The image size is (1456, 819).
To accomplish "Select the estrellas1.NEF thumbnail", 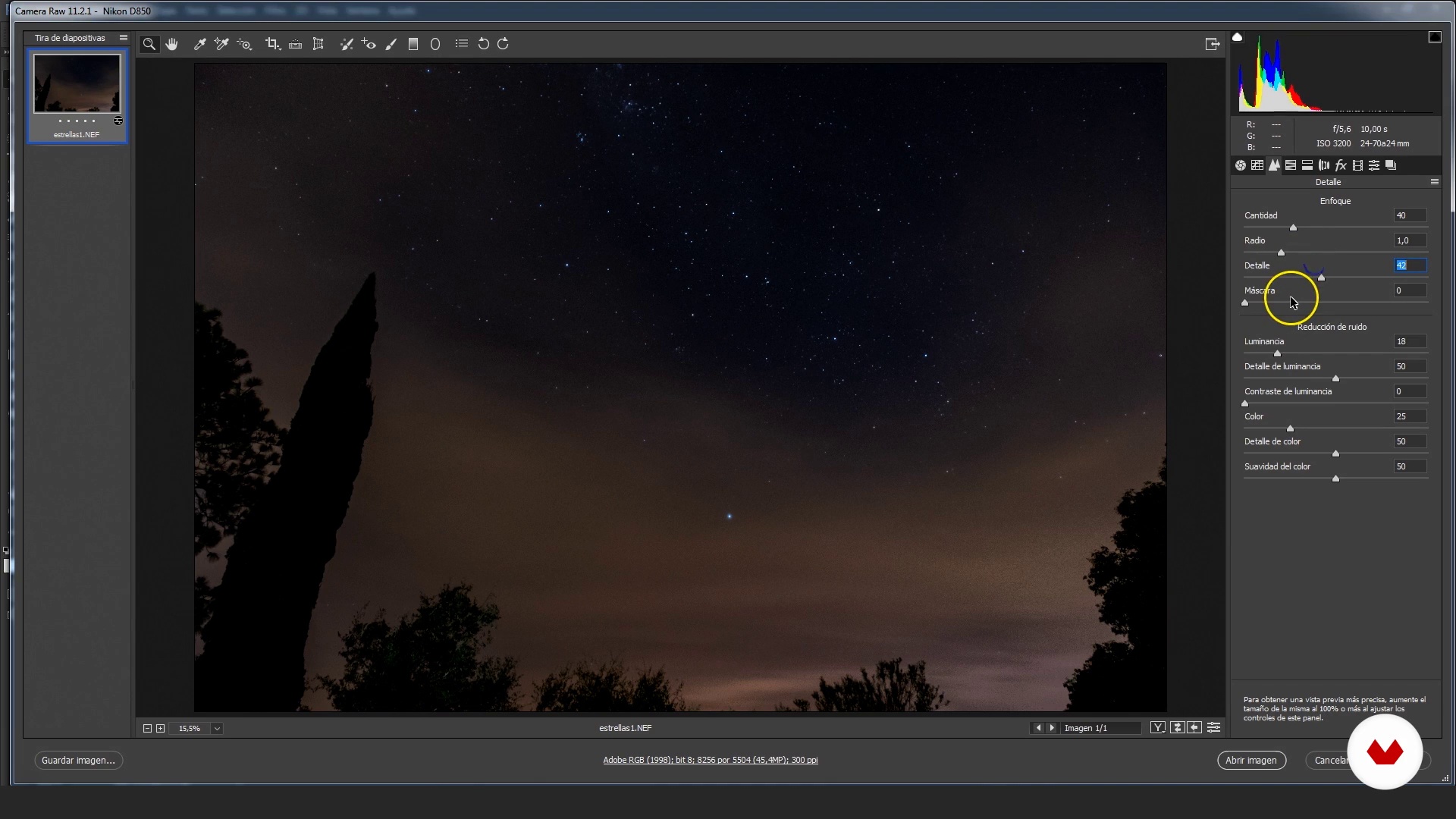I will tap(77, 83).
